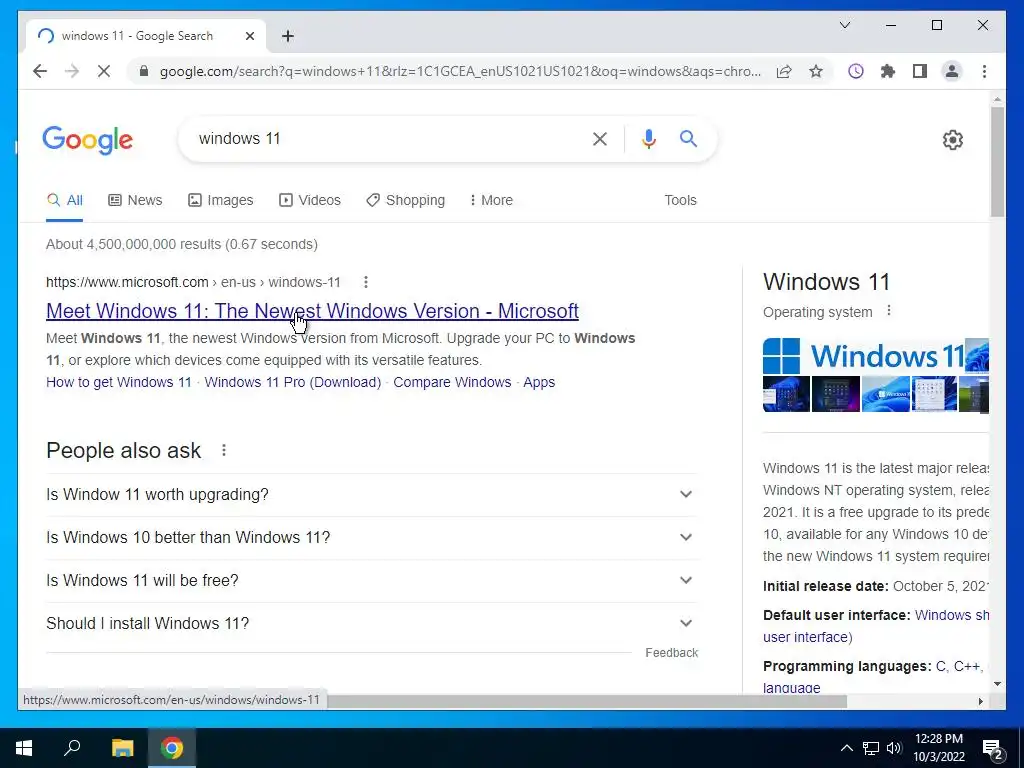
Task: Open Windows 11 Pro (Download) link
Action: click(293, 382)
